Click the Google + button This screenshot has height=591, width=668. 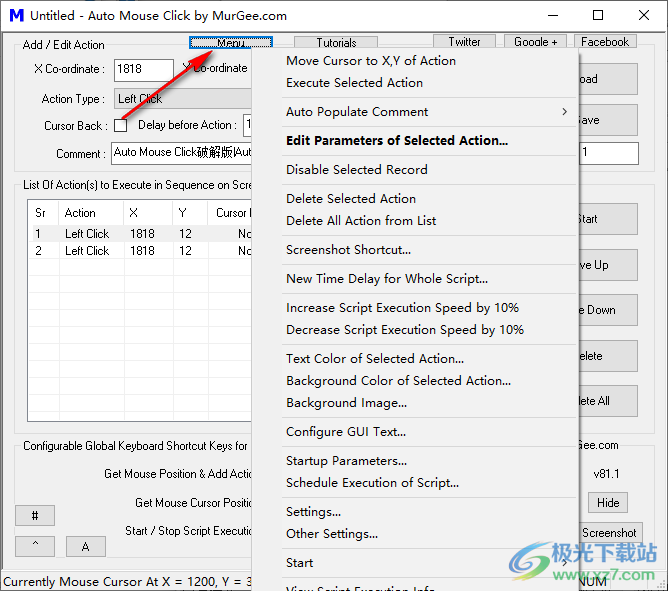[535, 41]
